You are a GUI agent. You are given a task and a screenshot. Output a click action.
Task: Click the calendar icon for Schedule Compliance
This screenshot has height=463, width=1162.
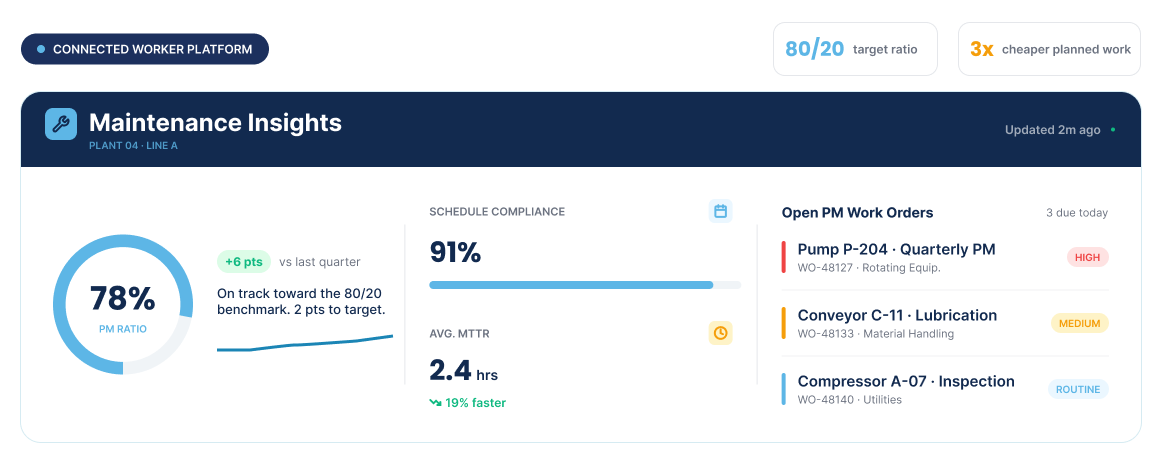coord(720,211)
